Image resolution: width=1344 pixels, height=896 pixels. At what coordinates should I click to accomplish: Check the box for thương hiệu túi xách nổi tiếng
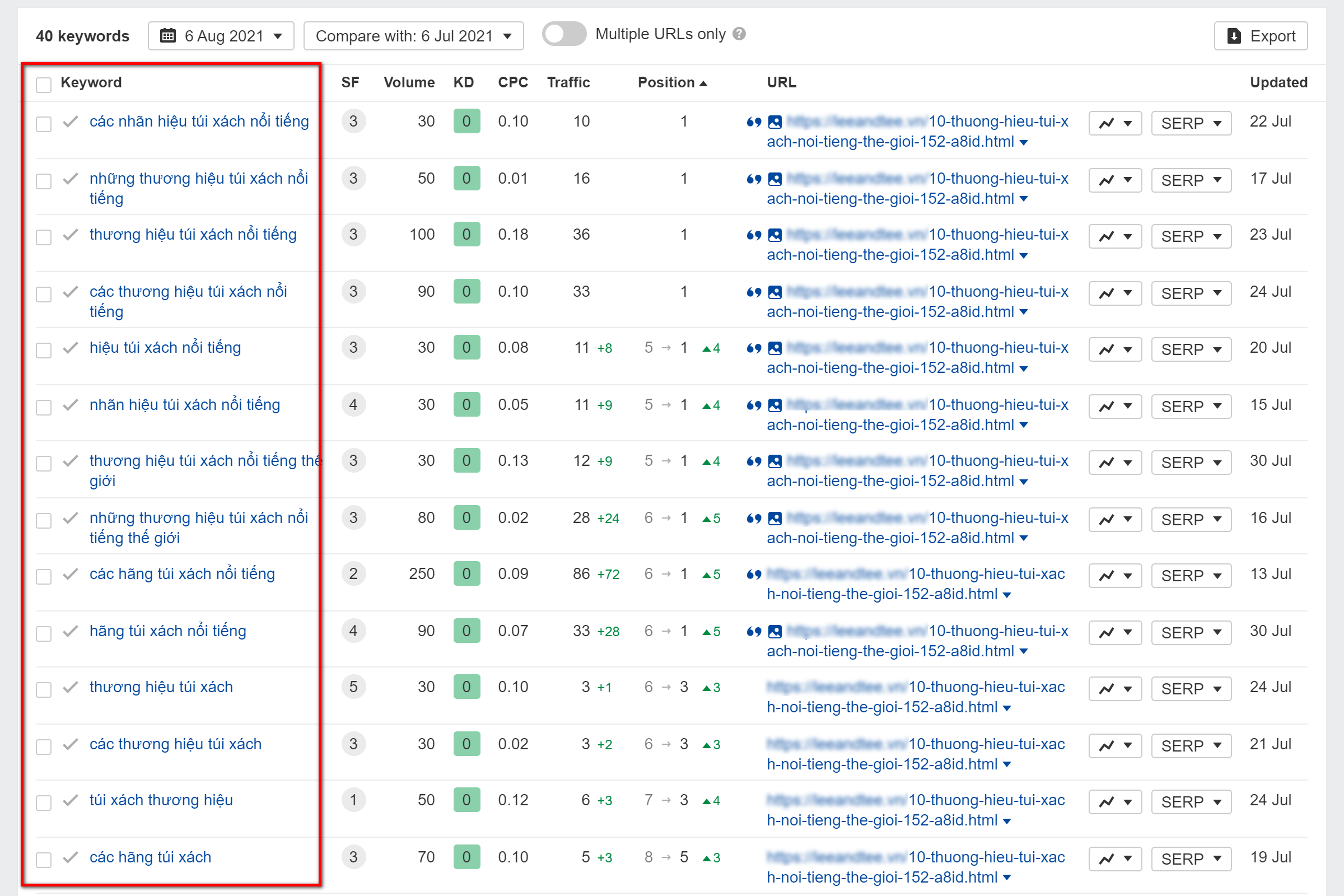(x=44, y=237)
